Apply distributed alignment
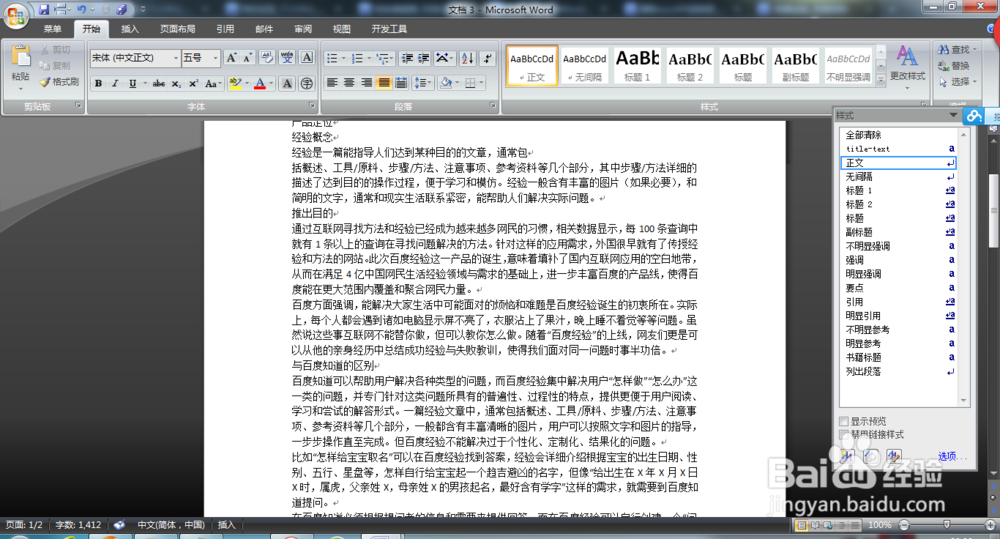Image resolution: width=1000 pixels, height=539 pixels. (401, 83)
